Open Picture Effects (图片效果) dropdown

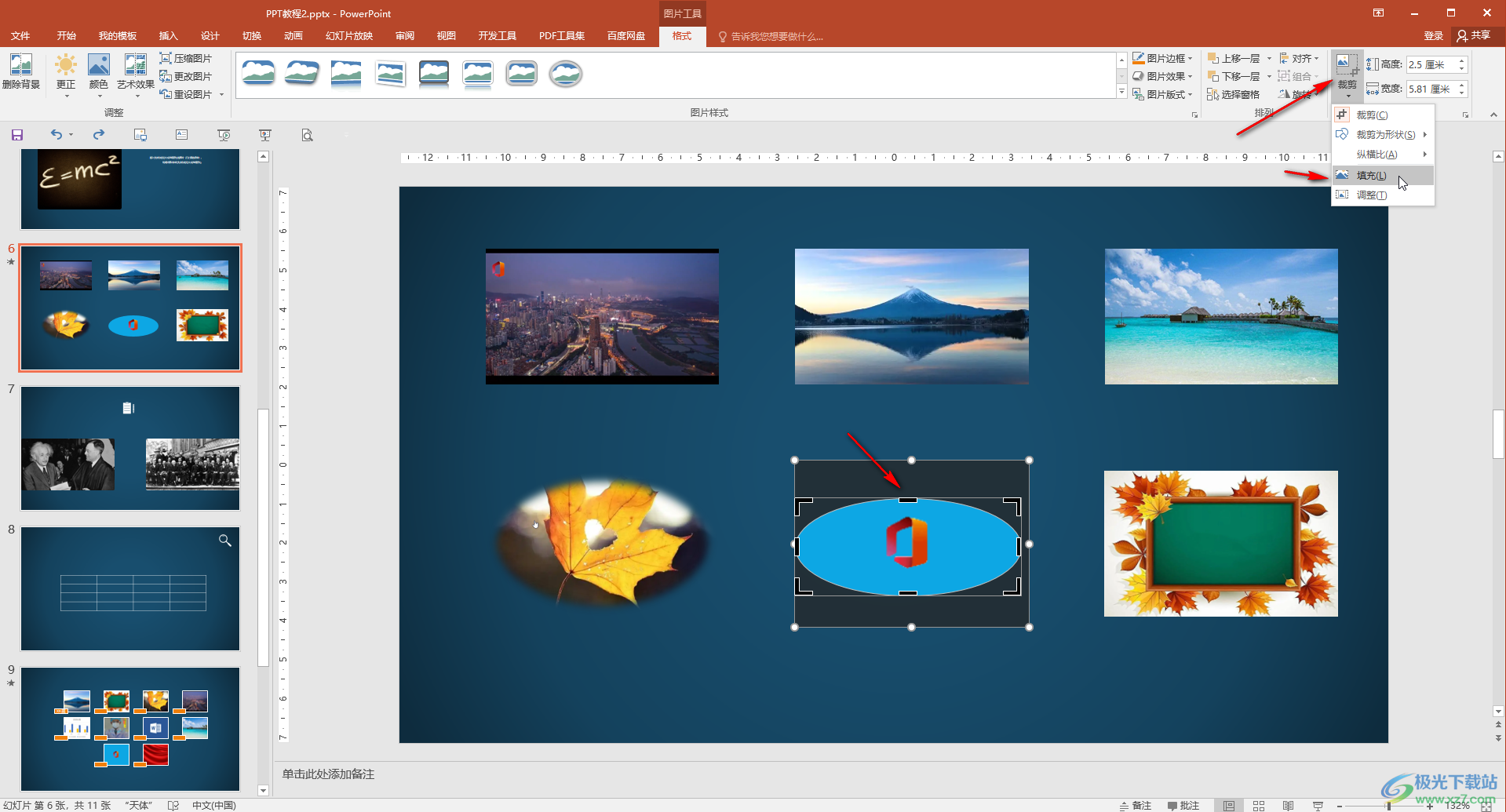[1162, 76]
